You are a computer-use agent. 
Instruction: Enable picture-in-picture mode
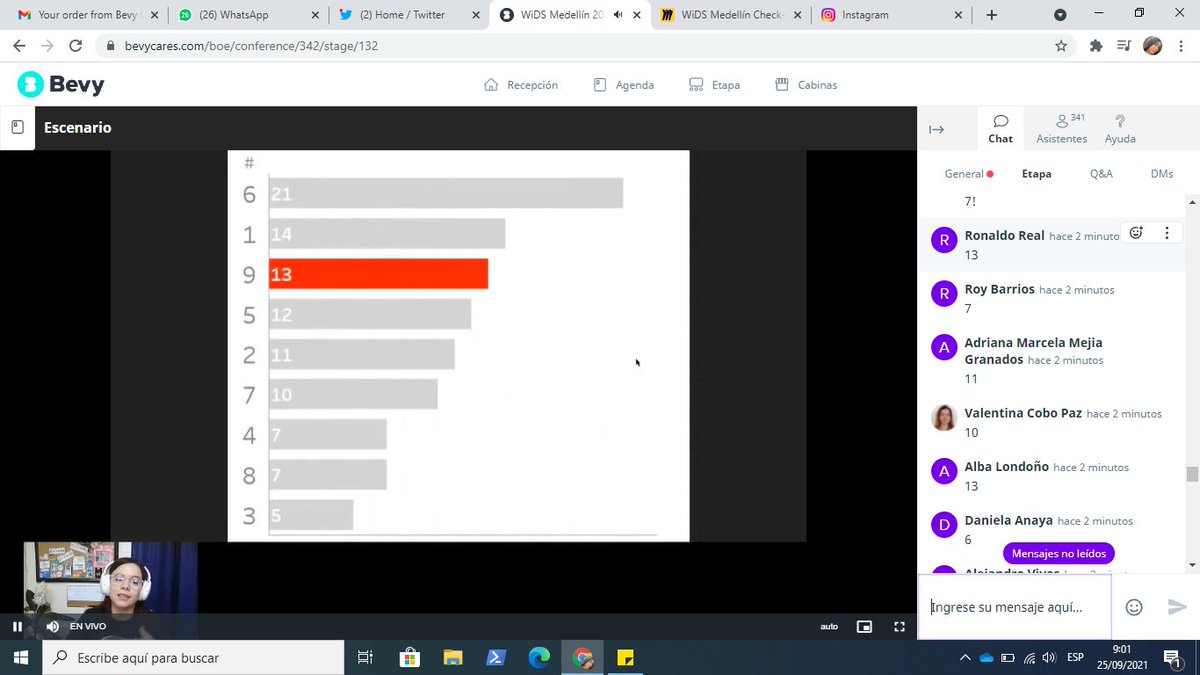(864, 627)
